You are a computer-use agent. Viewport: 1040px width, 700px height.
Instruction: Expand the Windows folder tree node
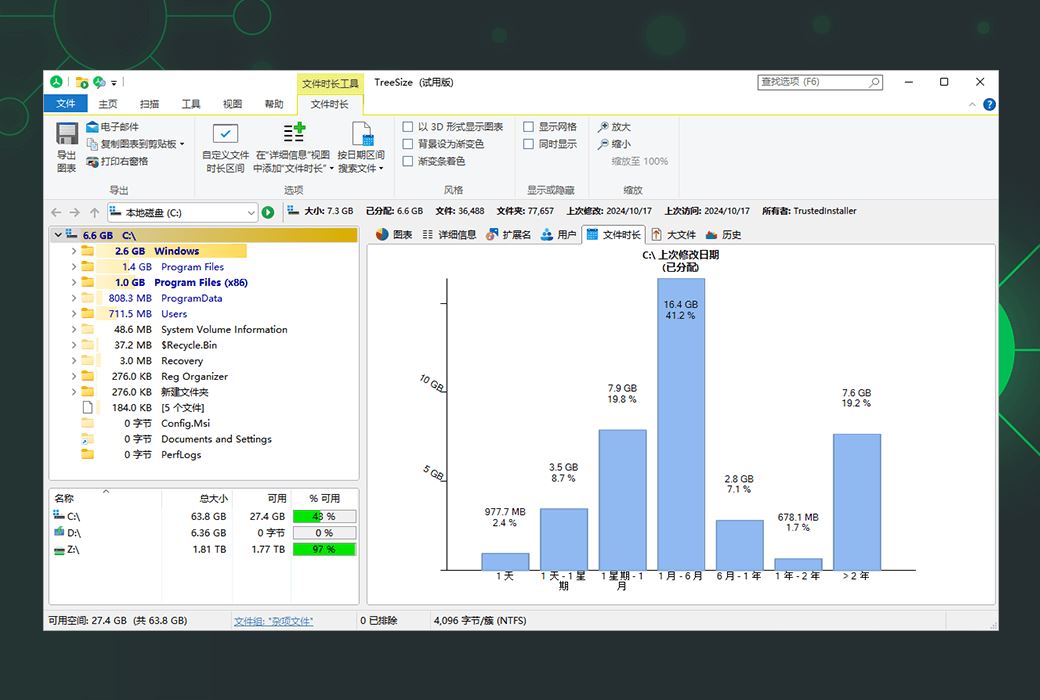[x=74, y=252]
